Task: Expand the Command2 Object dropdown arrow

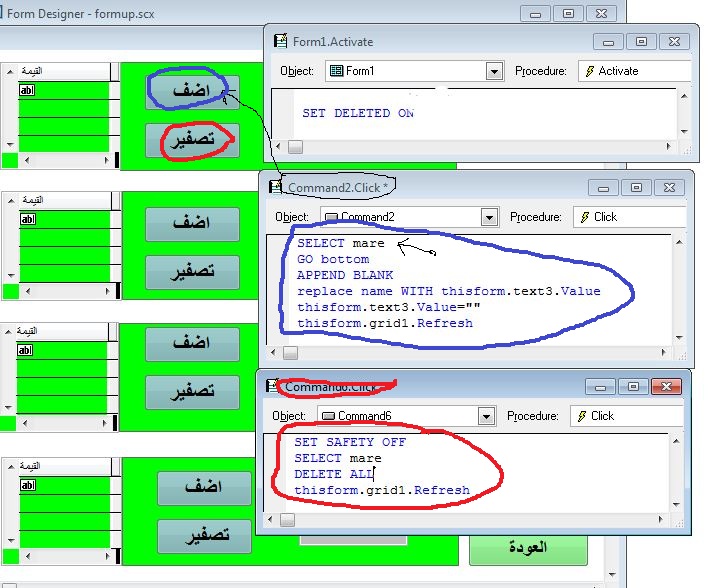Action: coord(489,217)
